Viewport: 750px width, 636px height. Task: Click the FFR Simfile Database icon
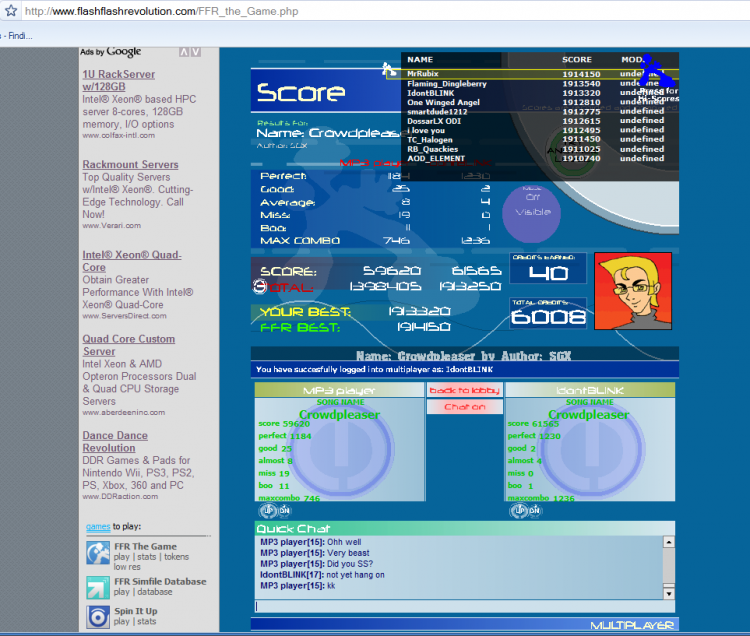pos(98,587)
